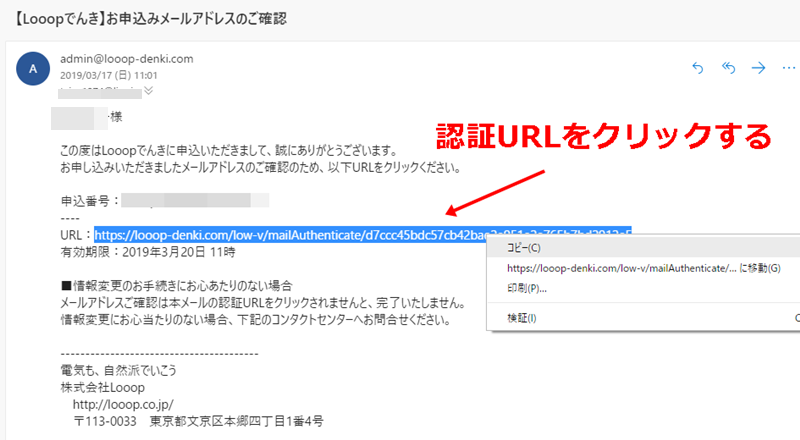Choose 検証(I) in the context menu
This screenshot has width=800, height=440.
522,318
